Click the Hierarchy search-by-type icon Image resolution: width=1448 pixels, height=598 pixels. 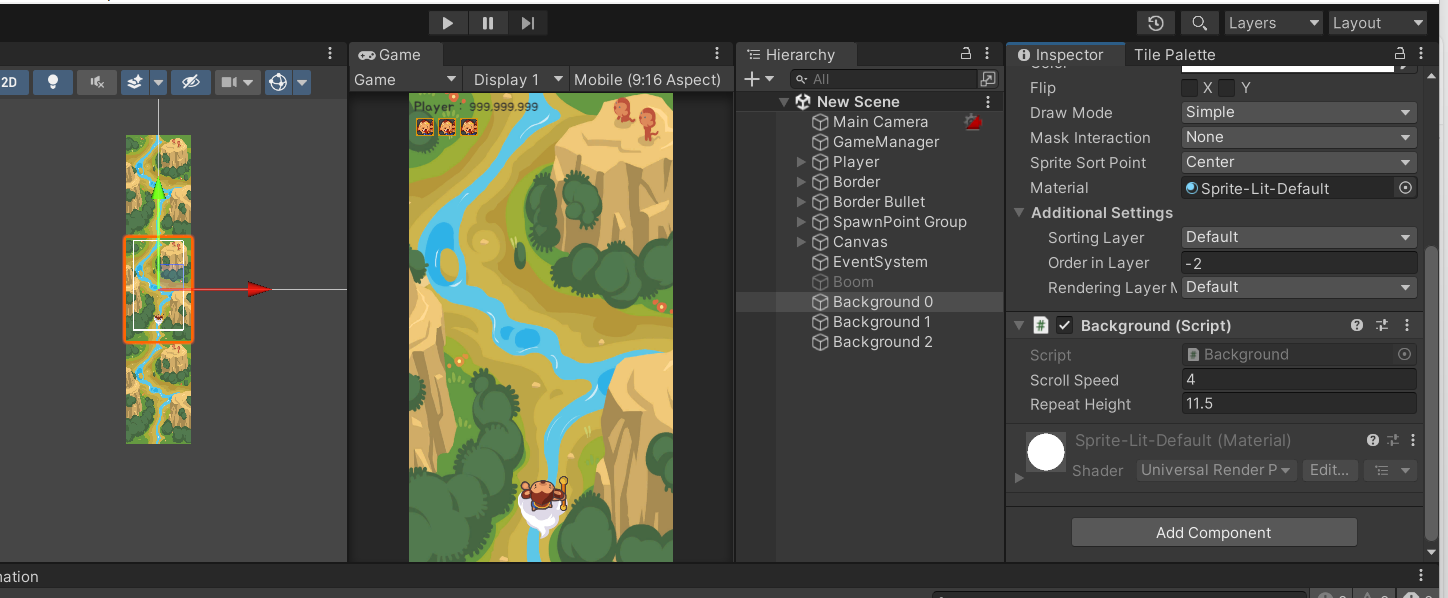click(988, 79)
